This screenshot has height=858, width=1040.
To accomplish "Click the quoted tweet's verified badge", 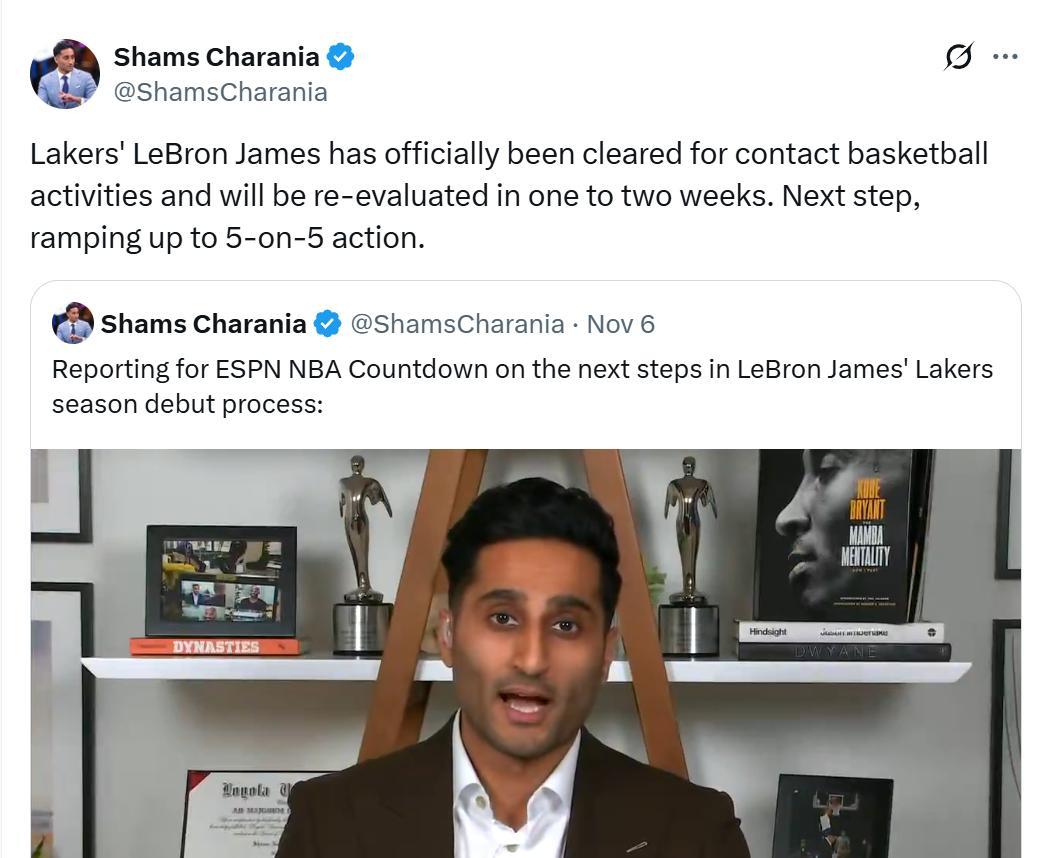I will pyautogui.click(x=327, y=324).
